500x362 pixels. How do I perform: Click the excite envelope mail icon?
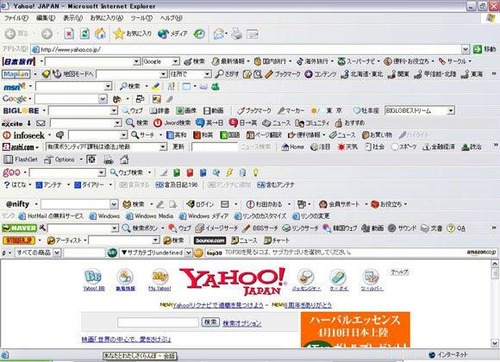(x=41, y=123)
